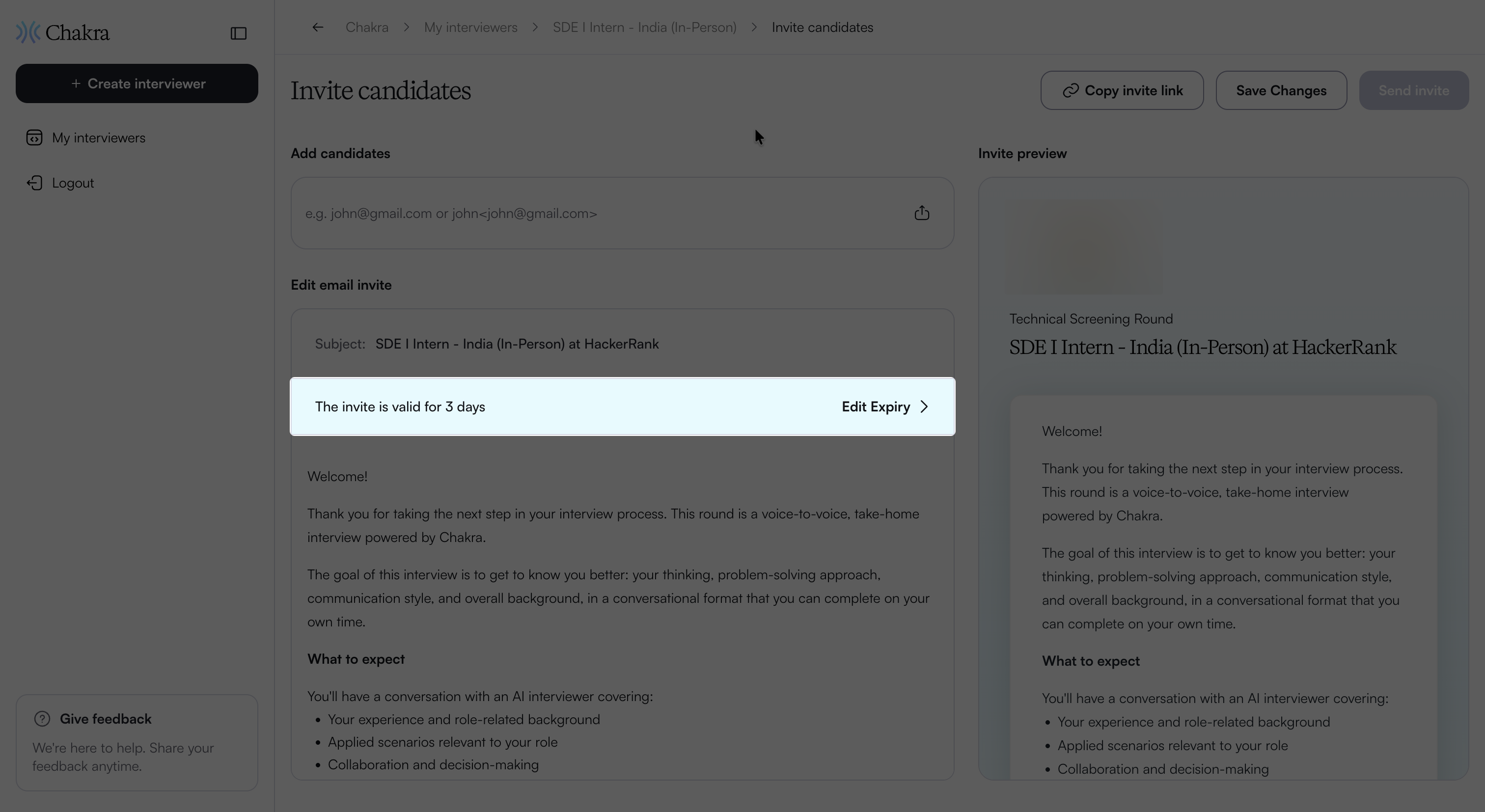Click the link icon on Copy invite link
The height and width of the screenshot is (812, 1485).
[x=1070, y=90]
